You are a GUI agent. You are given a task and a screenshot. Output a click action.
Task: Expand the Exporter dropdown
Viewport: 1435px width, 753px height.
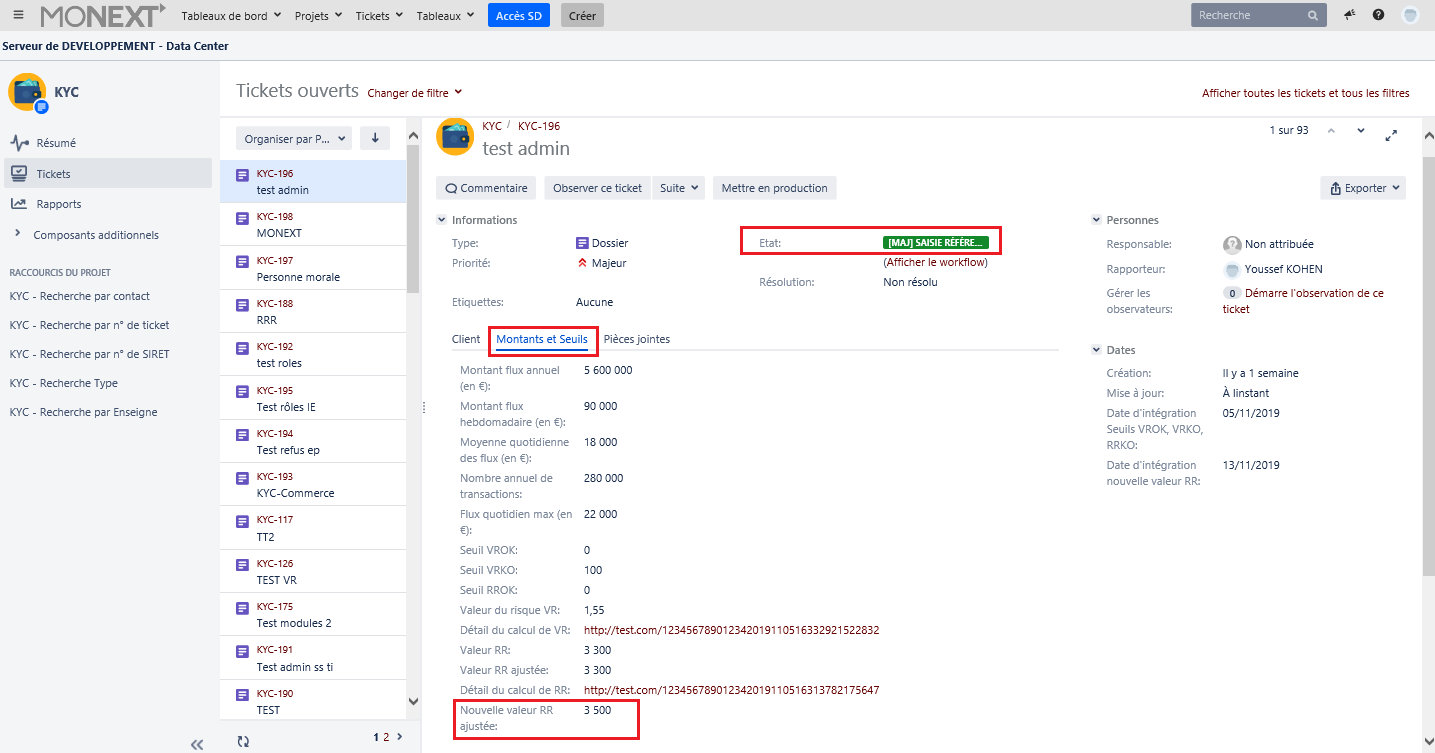1363,188
